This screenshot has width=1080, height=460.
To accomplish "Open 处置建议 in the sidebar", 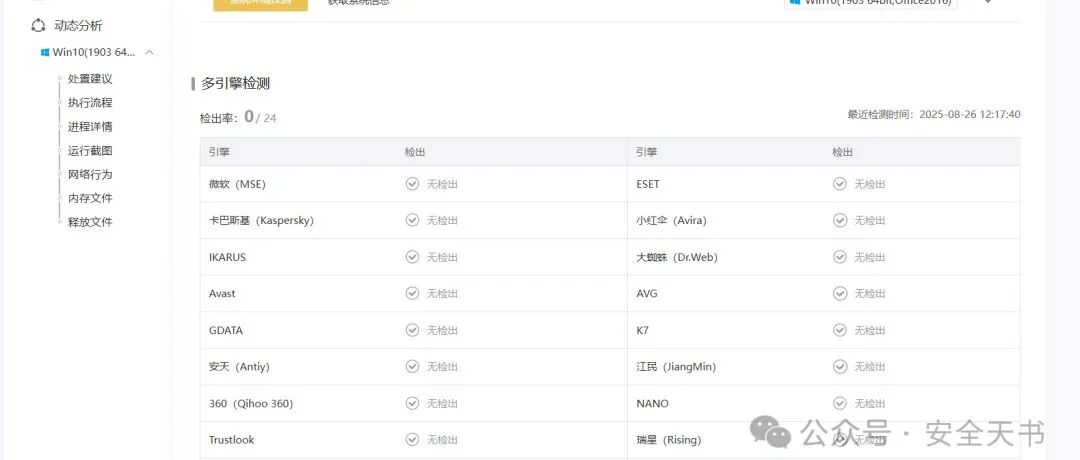I will (90, 79).
